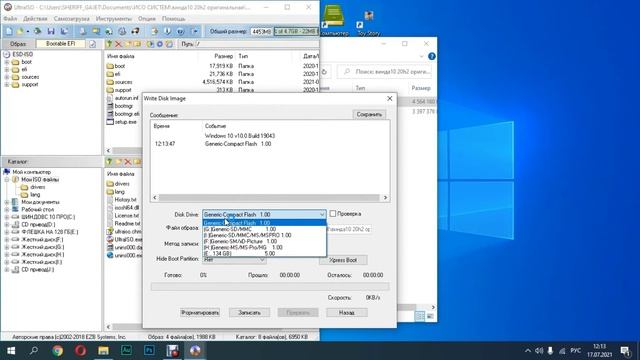Screen dimensions: 640x360
Task: Open the notification center icon
Action: tap(625, 351)
